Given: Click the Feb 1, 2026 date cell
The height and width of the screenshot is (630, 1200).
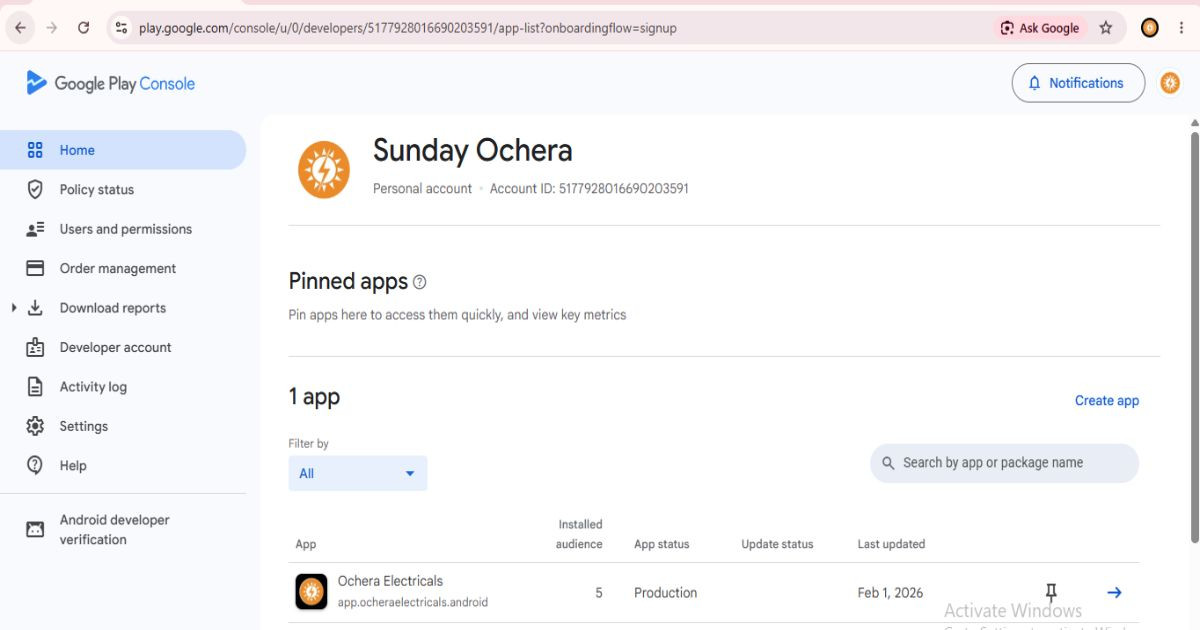Looking at the screenshot, I should (x=890, y=592).
